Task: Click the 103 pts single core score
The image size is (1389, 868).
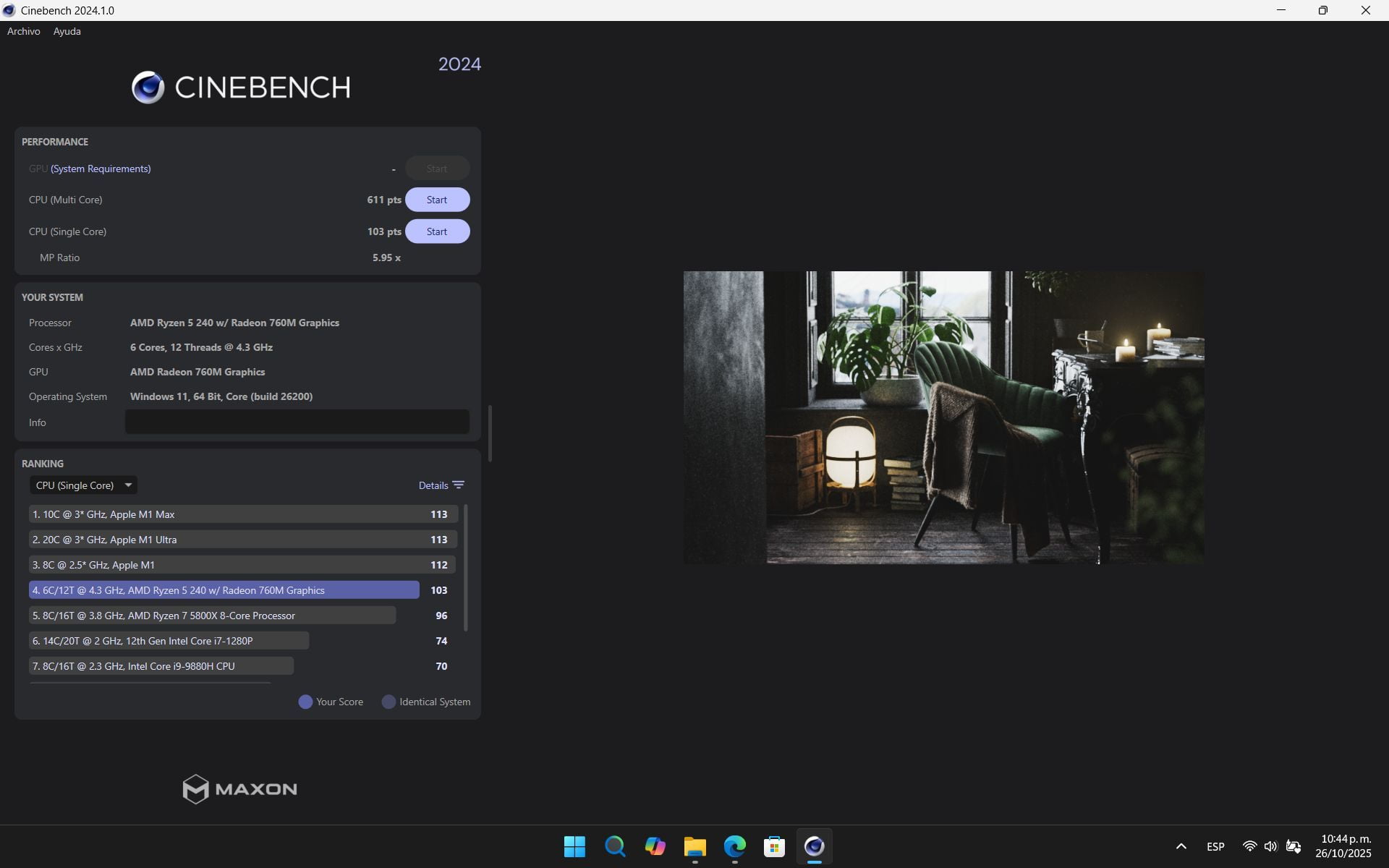Action: pyautogui.click(x=384, y=231)
